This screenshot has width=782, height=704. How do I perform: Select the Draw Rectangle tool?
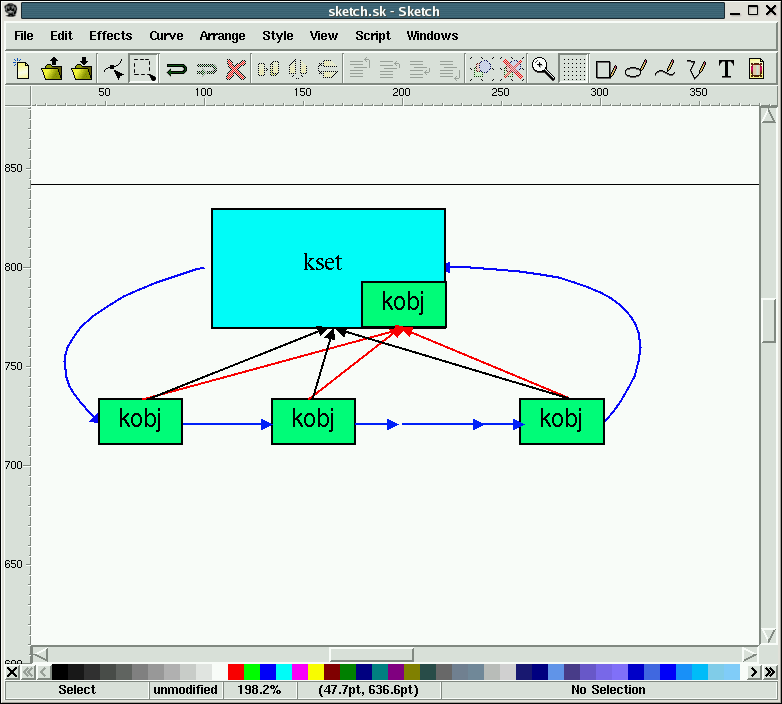click(605, 69)
